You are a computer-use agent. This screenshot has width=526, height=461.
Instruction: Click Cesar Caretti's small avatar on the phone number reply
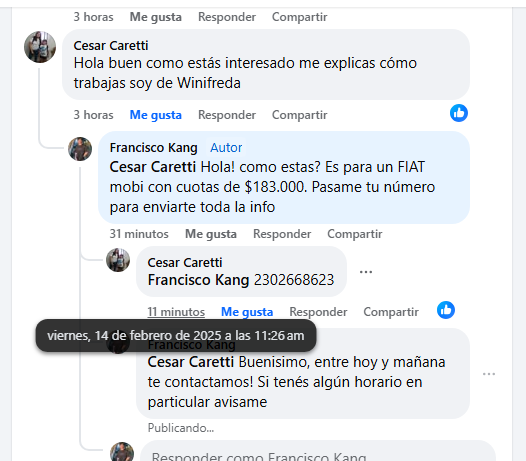coord(118,260)
